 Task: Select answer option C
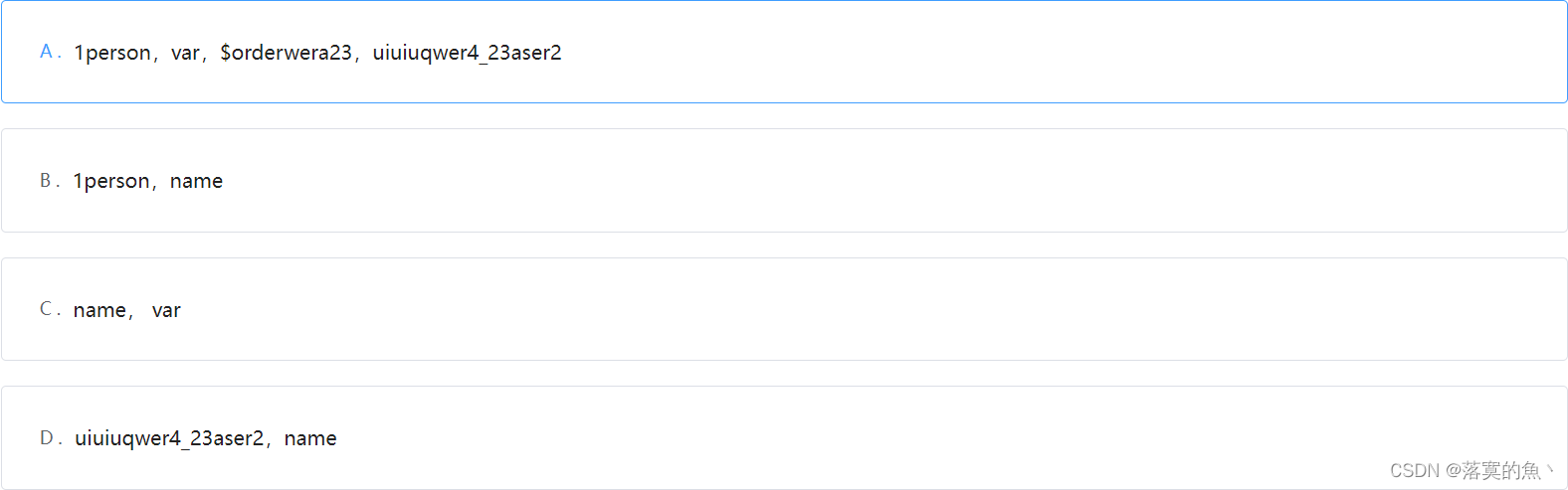tap(784, 309)
